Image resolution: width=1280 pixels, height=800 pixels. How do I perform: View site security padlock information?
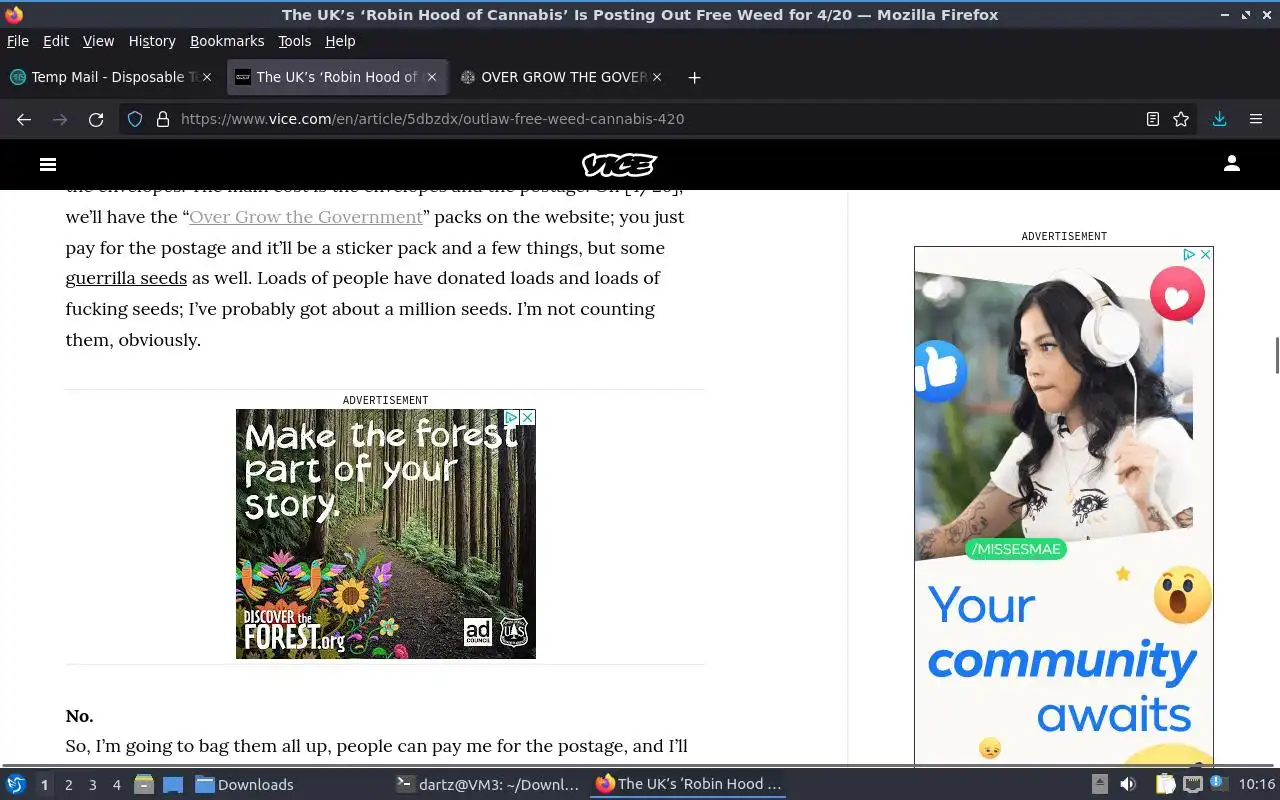(163, 119)
